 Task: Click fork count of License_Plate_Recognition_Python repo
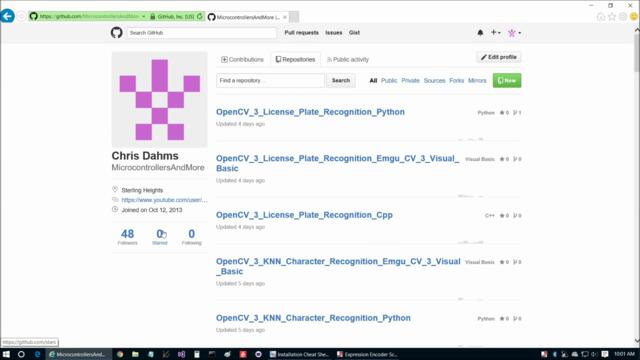[x=517, y=113]
